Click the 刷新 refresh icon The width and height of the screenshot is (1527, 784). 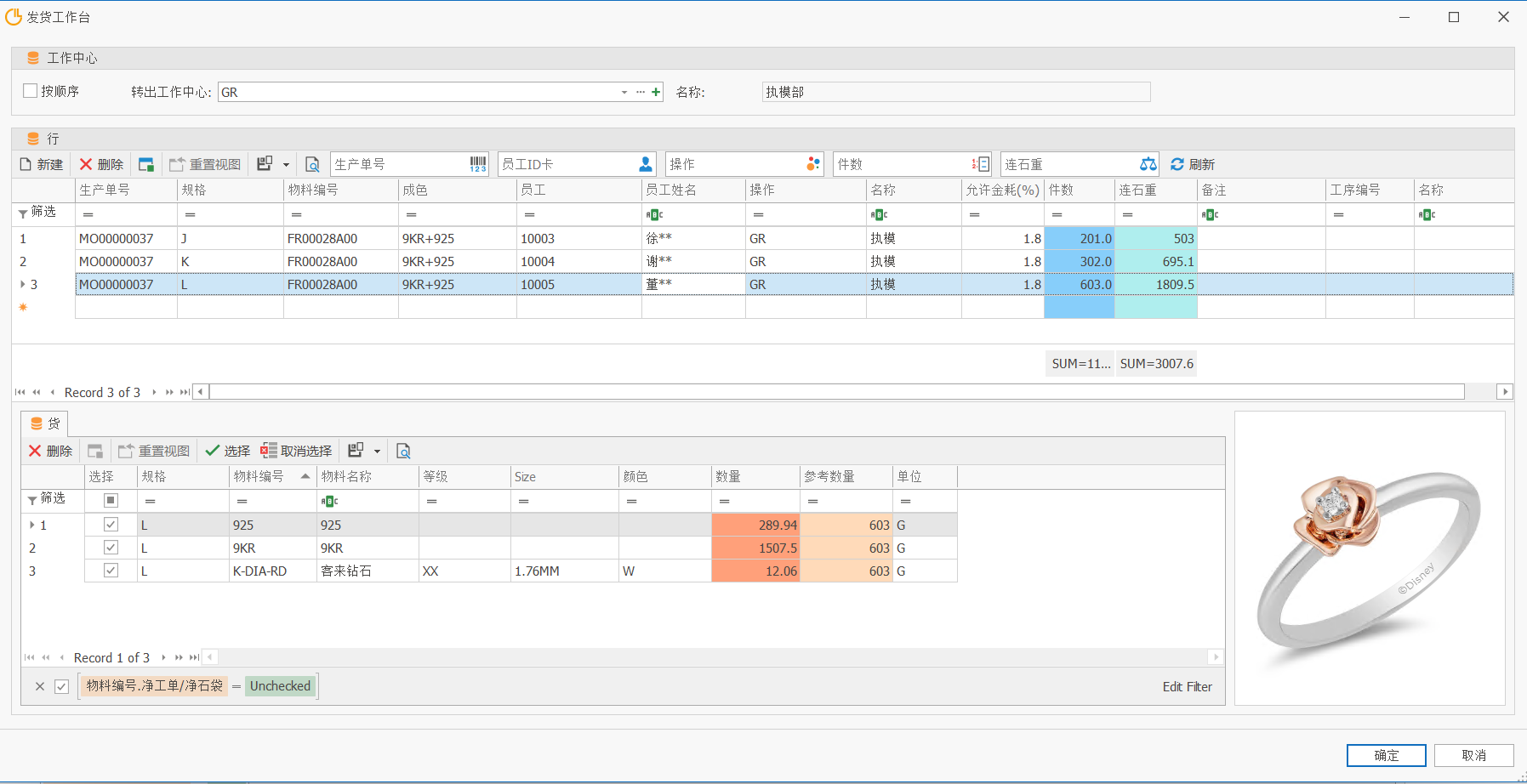point(1177,164)
